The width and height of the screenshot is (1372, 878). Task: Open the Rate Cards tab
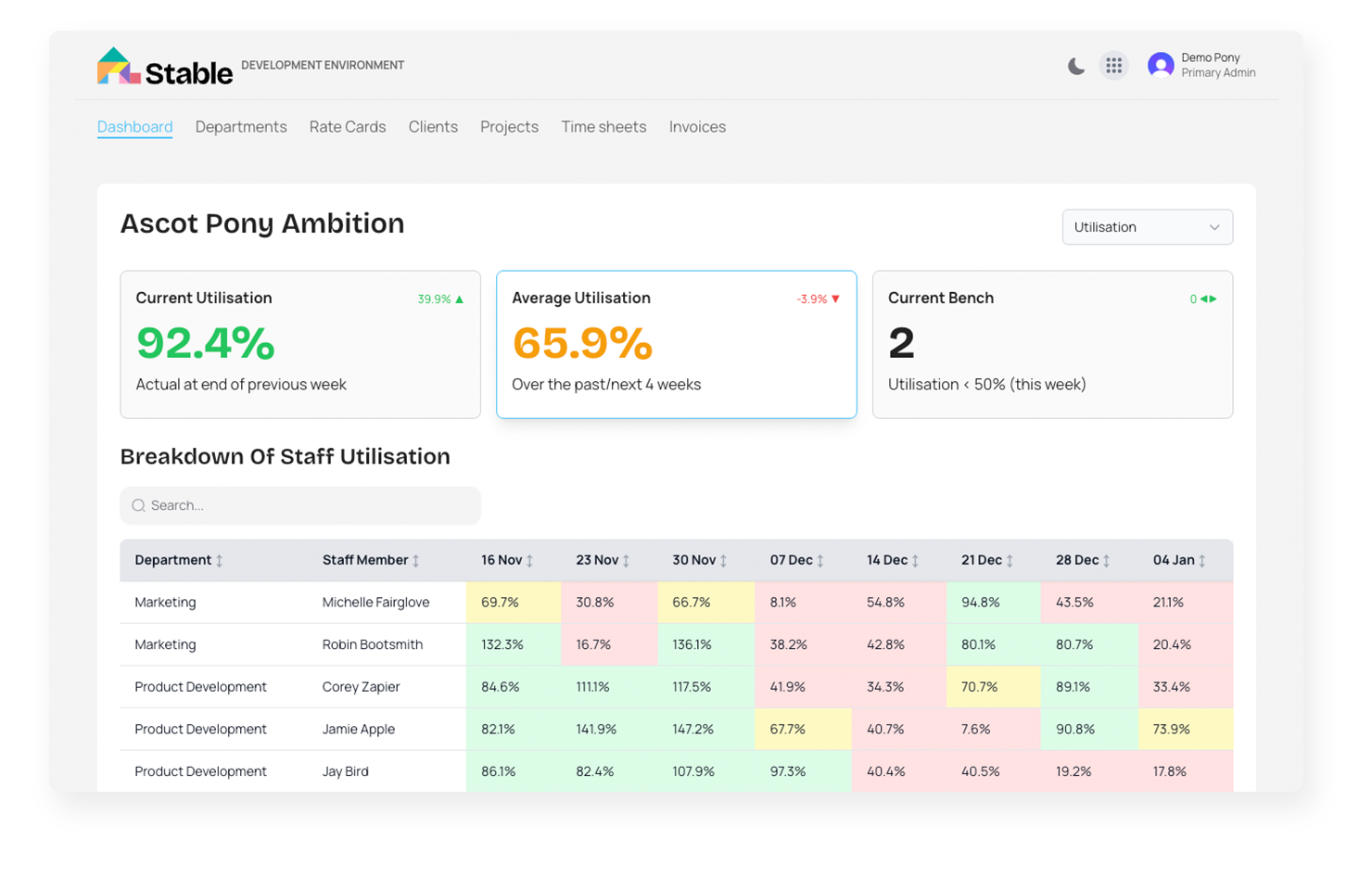coord(348,127)
